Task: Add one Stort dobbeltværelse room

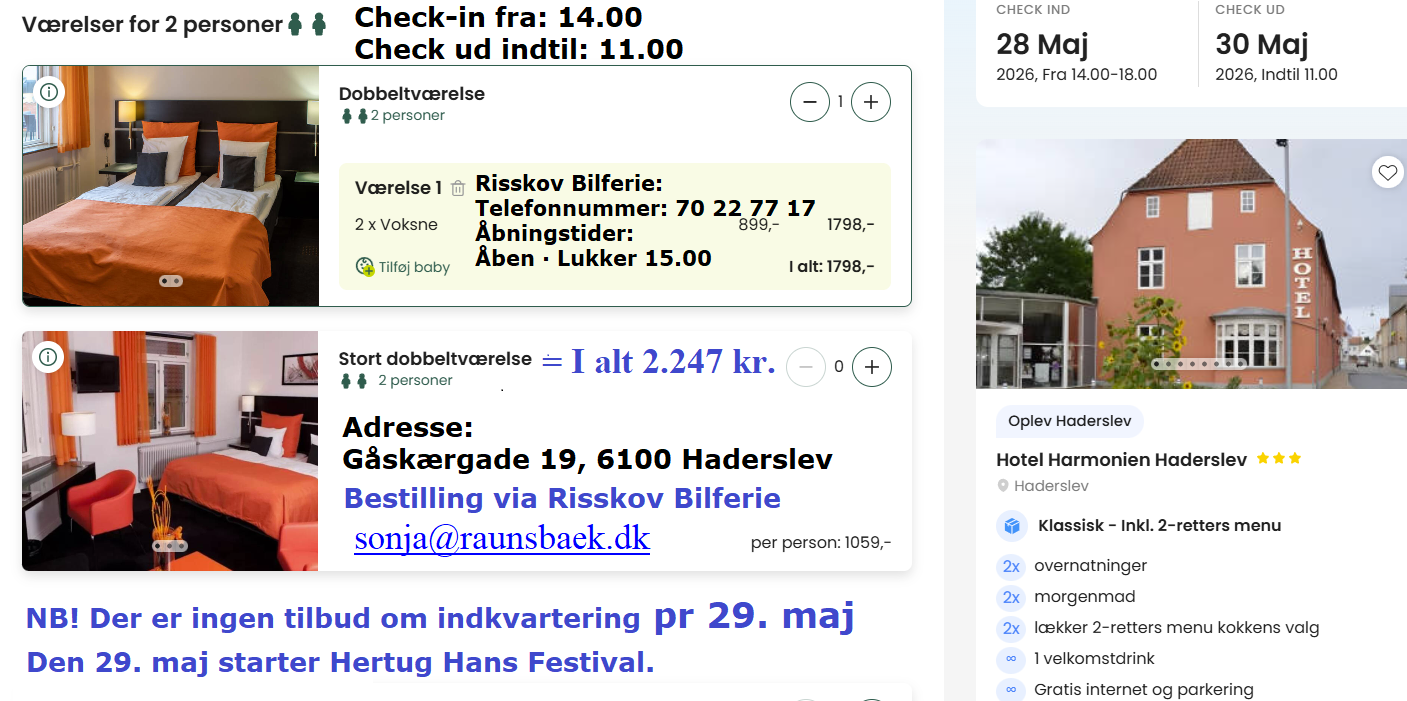Action: [871, 367]
